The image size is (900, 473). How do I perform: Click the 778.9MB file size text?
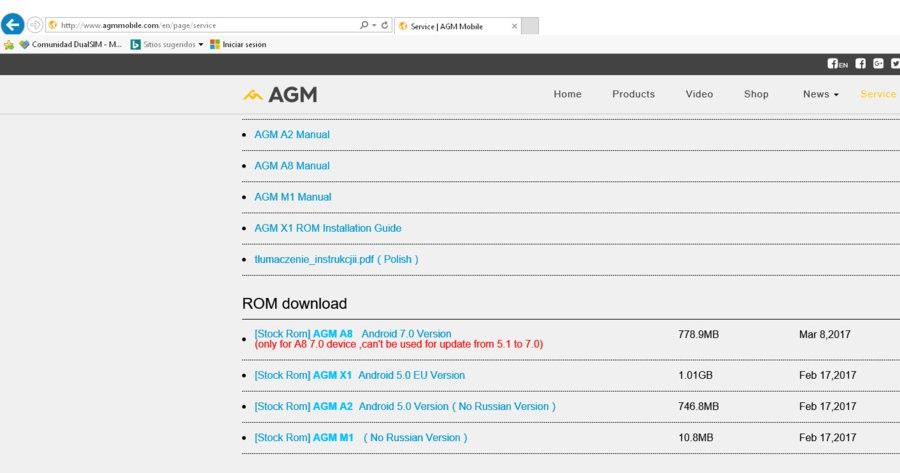pyautogui.click(x=699, y=334)
